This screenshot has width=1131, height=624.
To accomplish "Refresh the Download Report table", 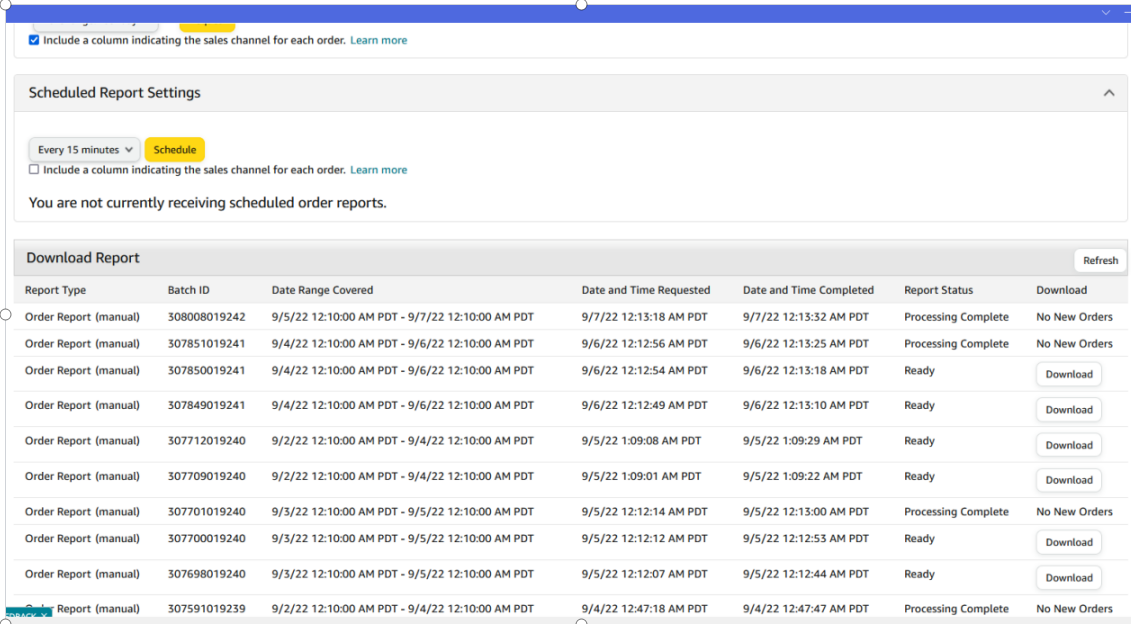I will coord(1100,260).
